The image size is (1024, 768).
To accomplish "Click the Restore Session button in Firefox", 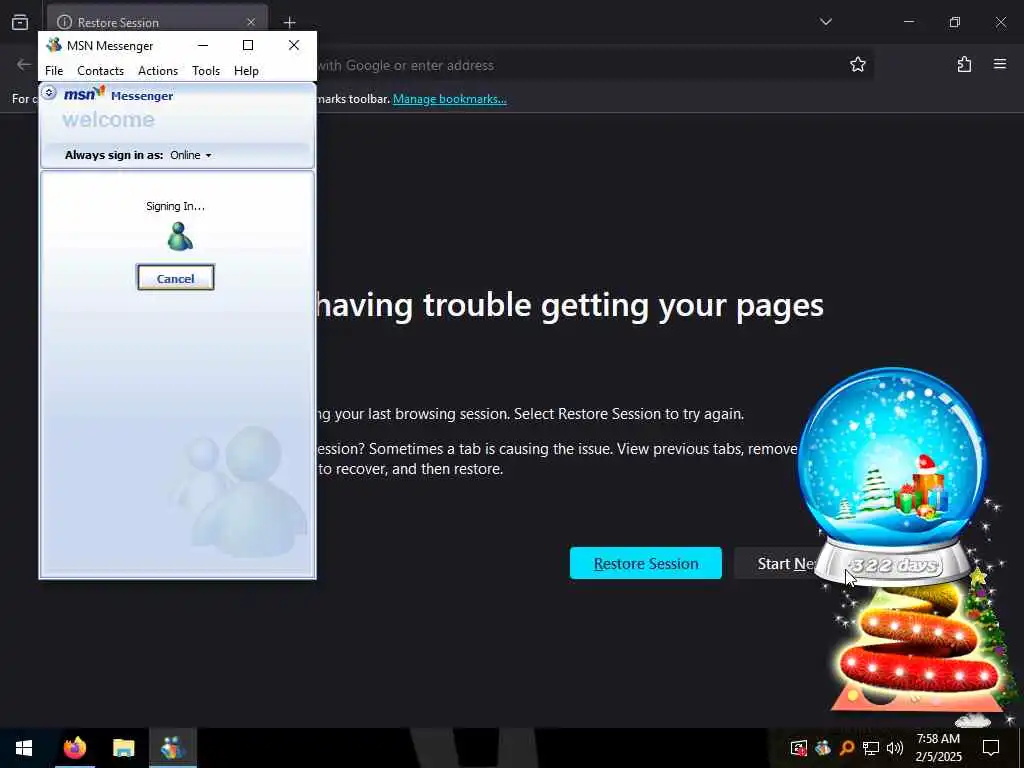I will (645, 563).
